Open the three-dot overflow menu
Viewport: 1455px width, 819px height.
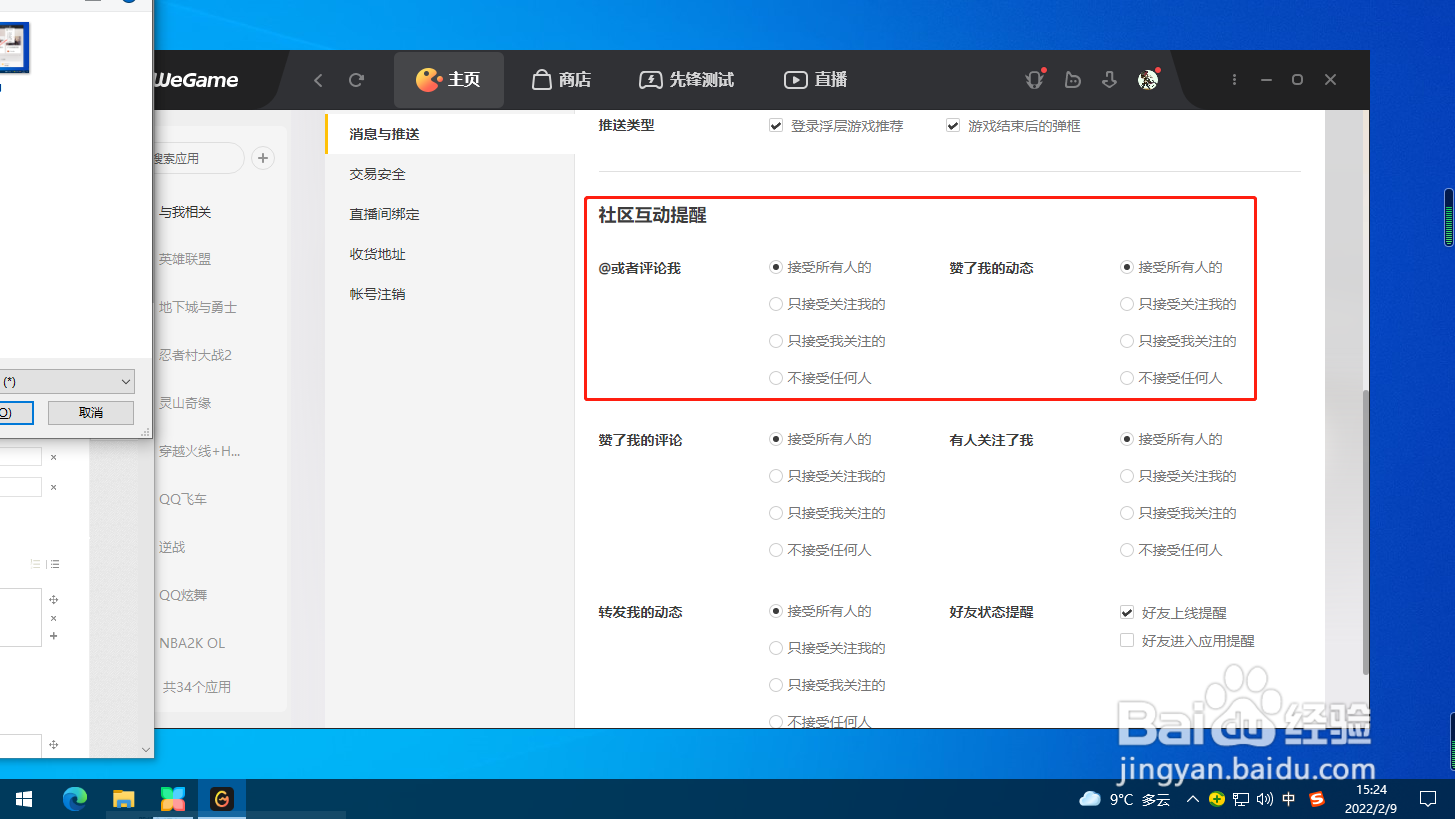click(x=1234, y=79)
